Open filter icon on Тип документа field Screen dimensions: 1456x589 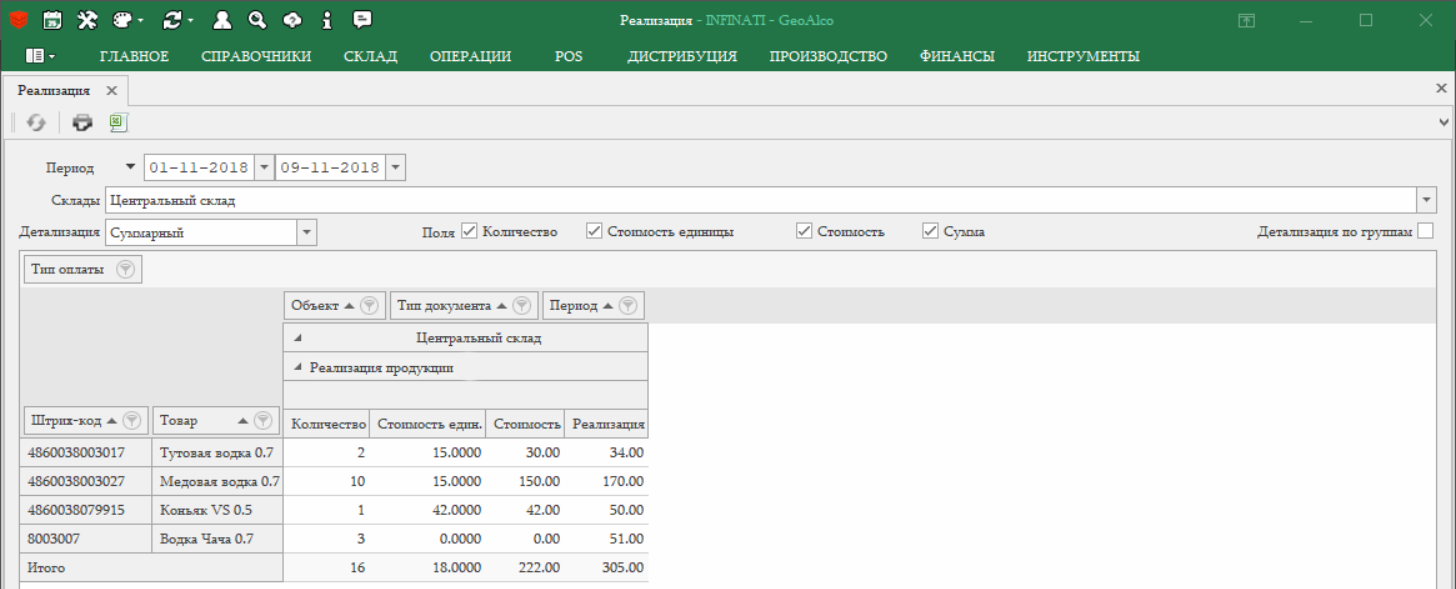pos(521,305)
